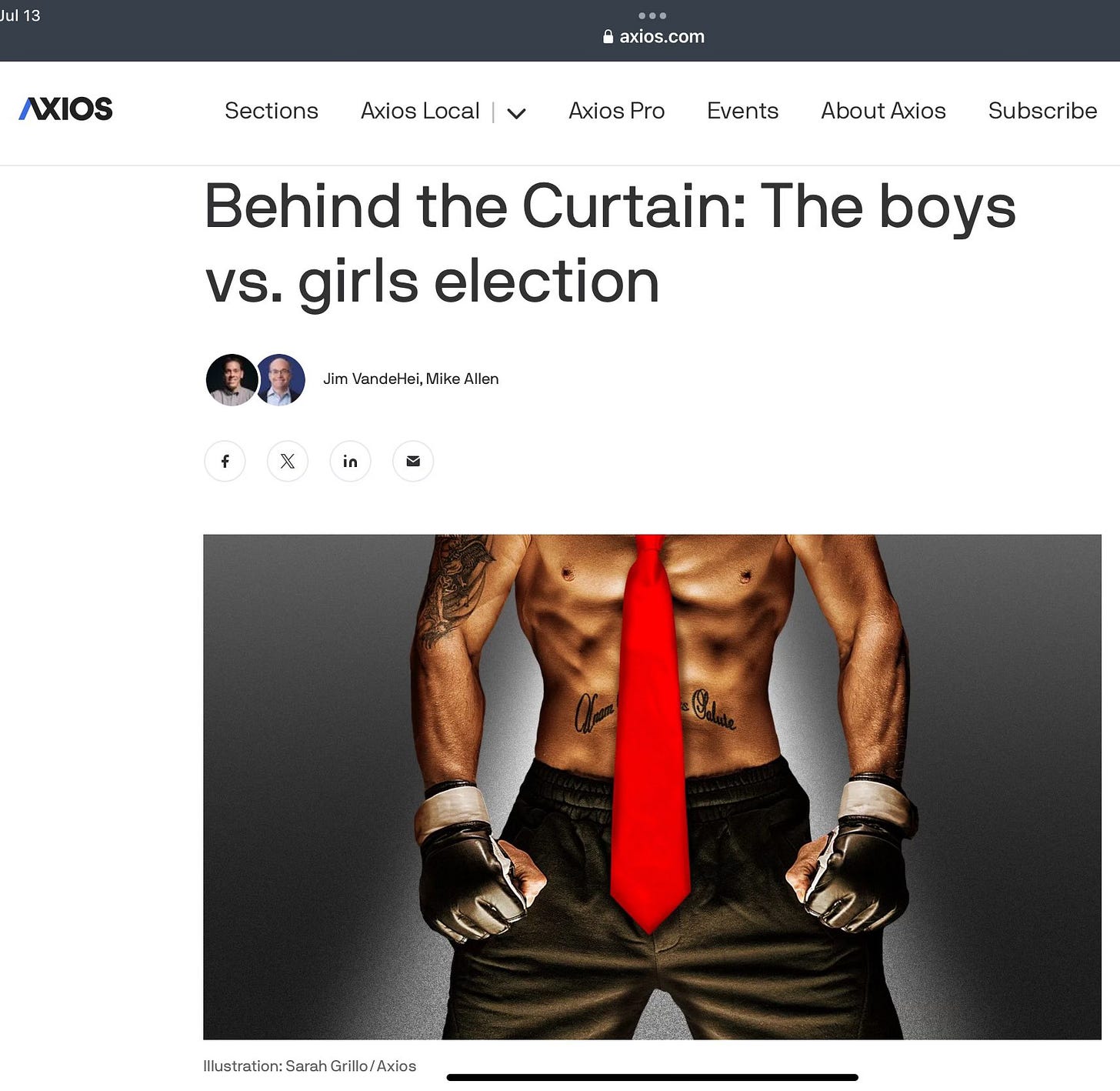
Task: Share article via email icon
Action: pos(413,461)
